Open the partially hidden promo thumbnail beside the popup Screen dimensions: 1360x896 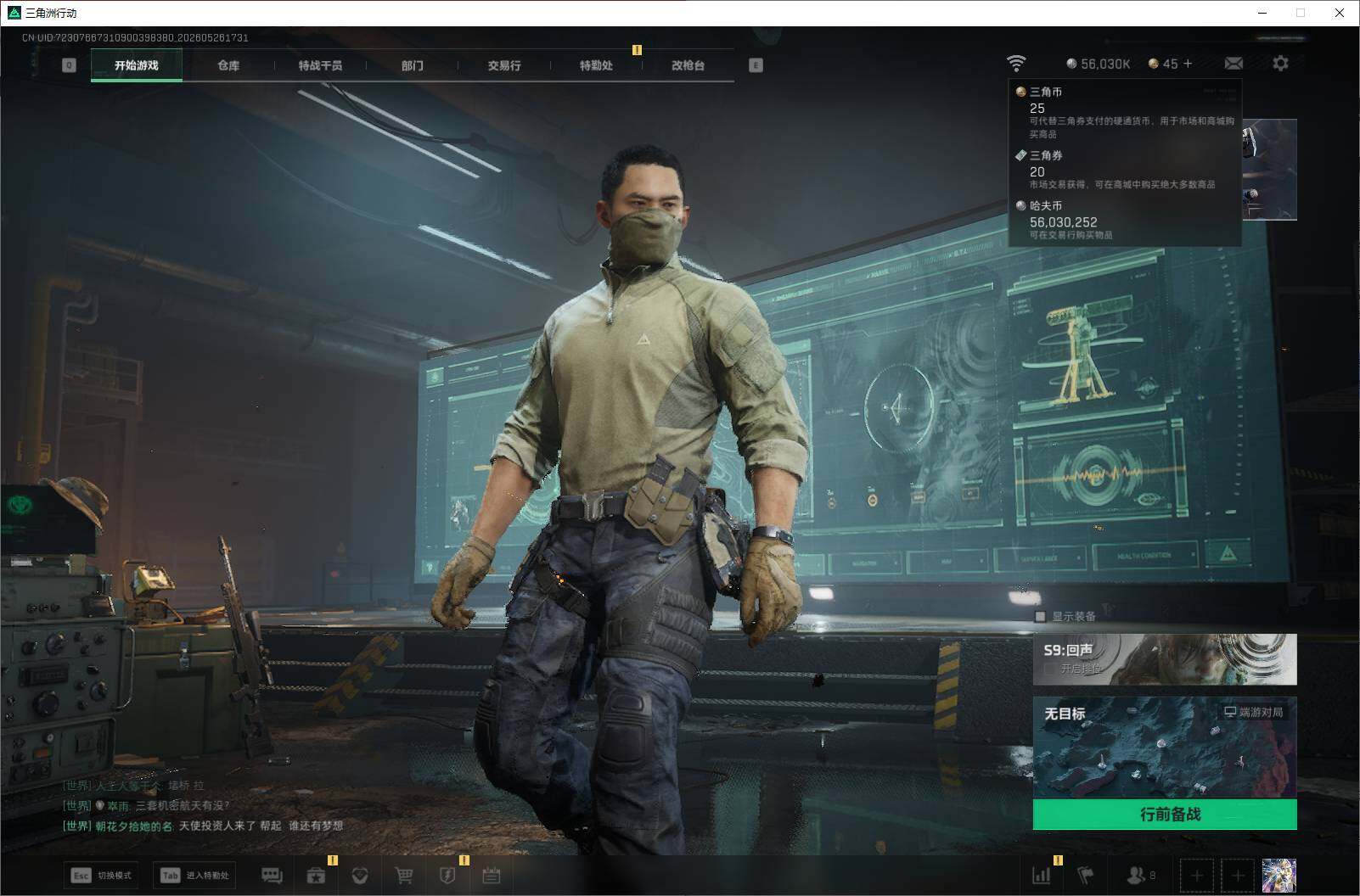click(x=1270, y=170)
